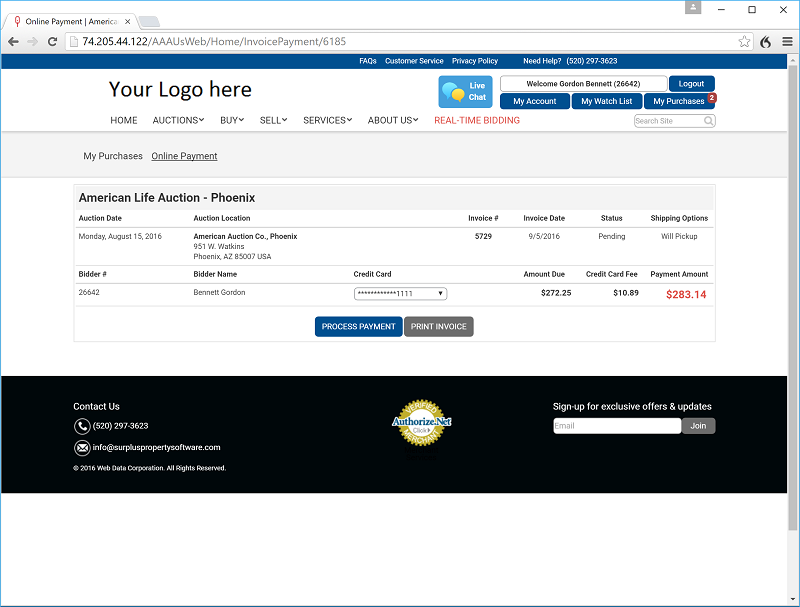Viewport: 800px width, 607px height.
Task: Click info@surpluspropertysoftware.com email link
Action: coord(157,447)
